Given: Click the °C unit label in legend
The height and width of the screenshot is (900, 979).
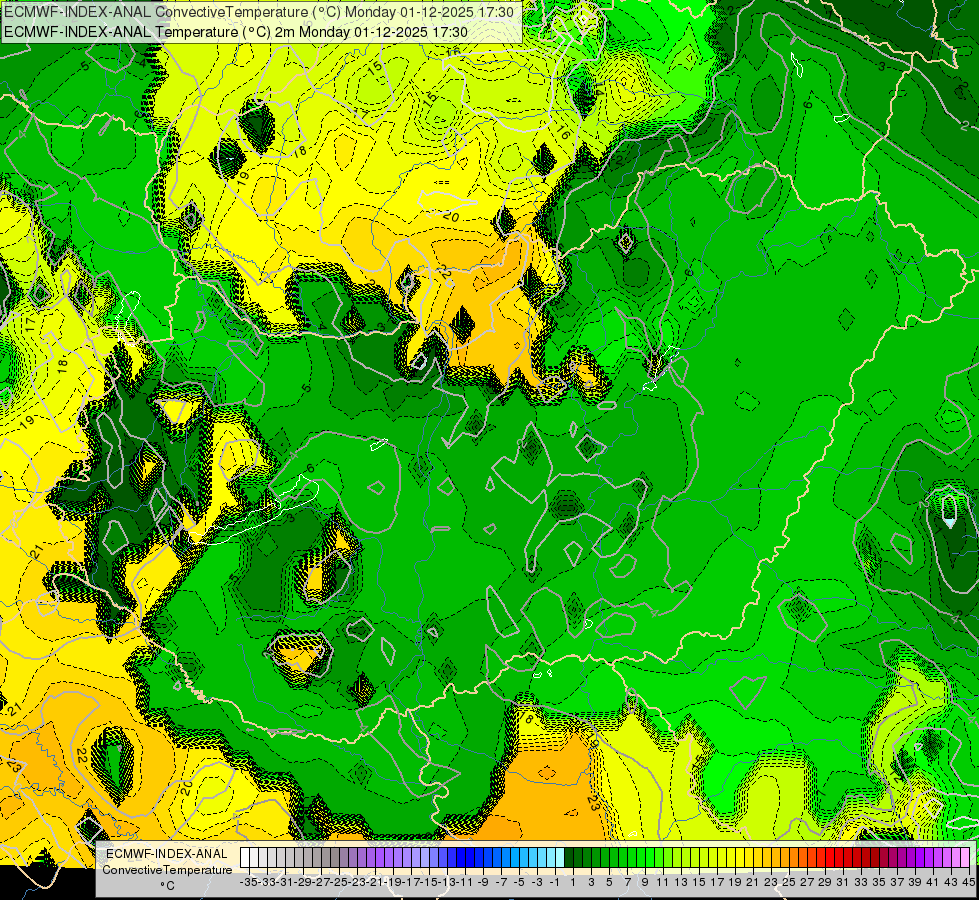Looking at the screenshot, I should (x=167, y=886).
